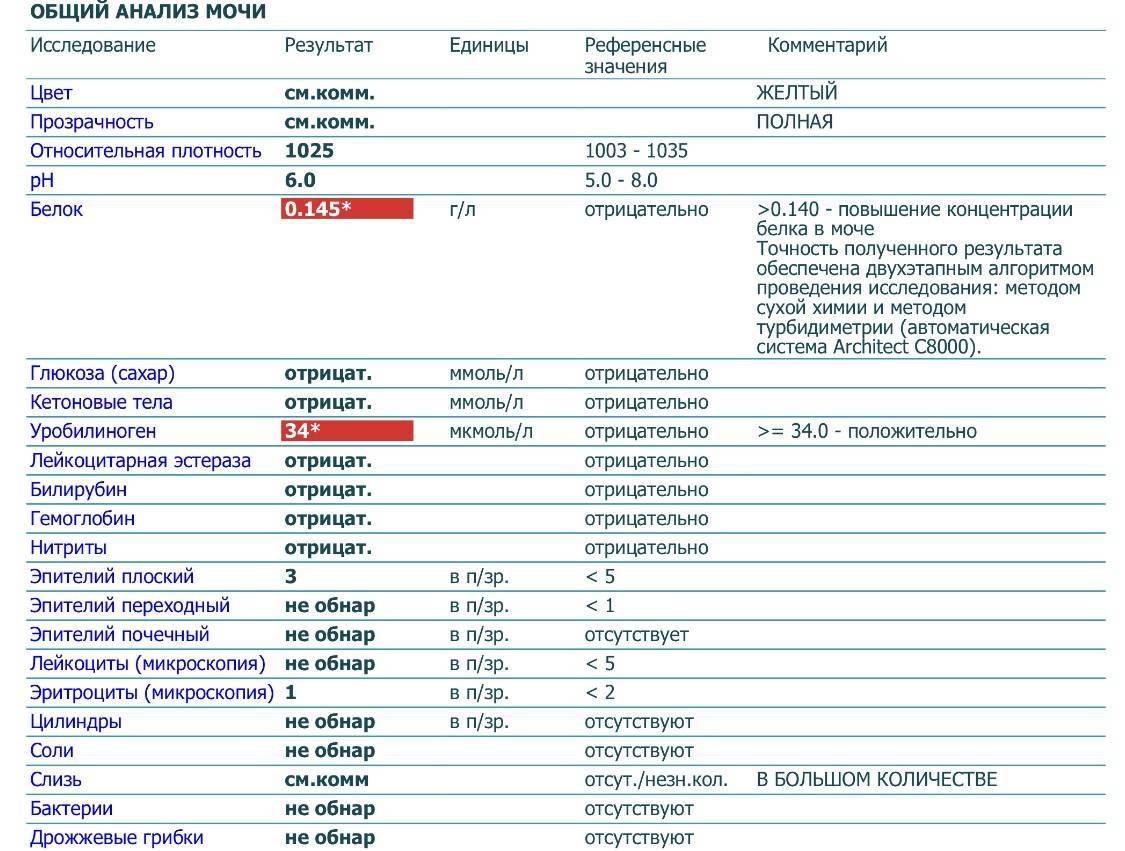Click the 'Лейкоцитарная эстераза' row label
1125x851 pixels.
140,461
